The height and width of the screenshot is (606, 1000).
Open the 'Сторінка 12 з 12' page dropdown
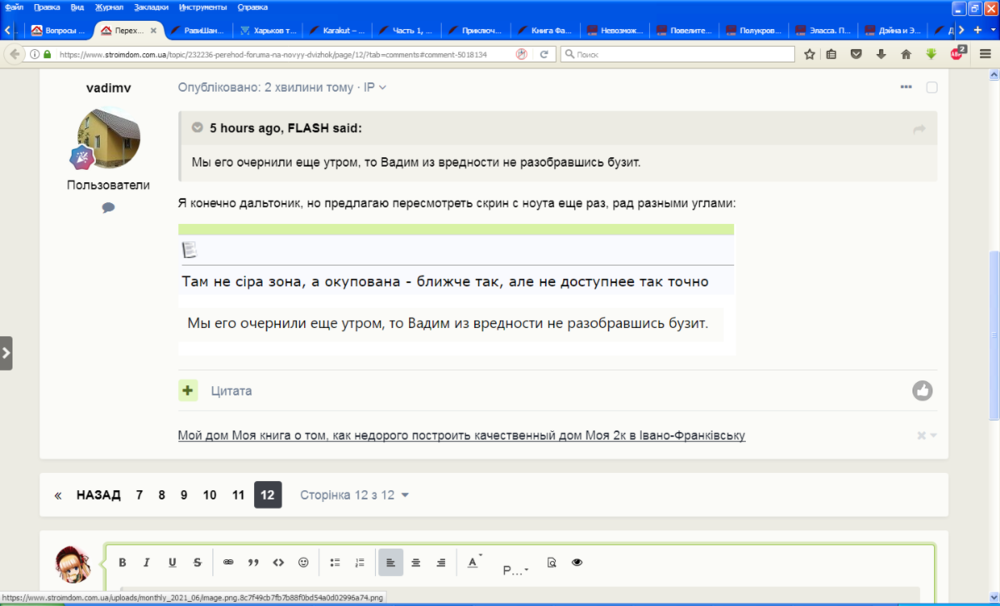pyautogui.click(x=354, y=495)
